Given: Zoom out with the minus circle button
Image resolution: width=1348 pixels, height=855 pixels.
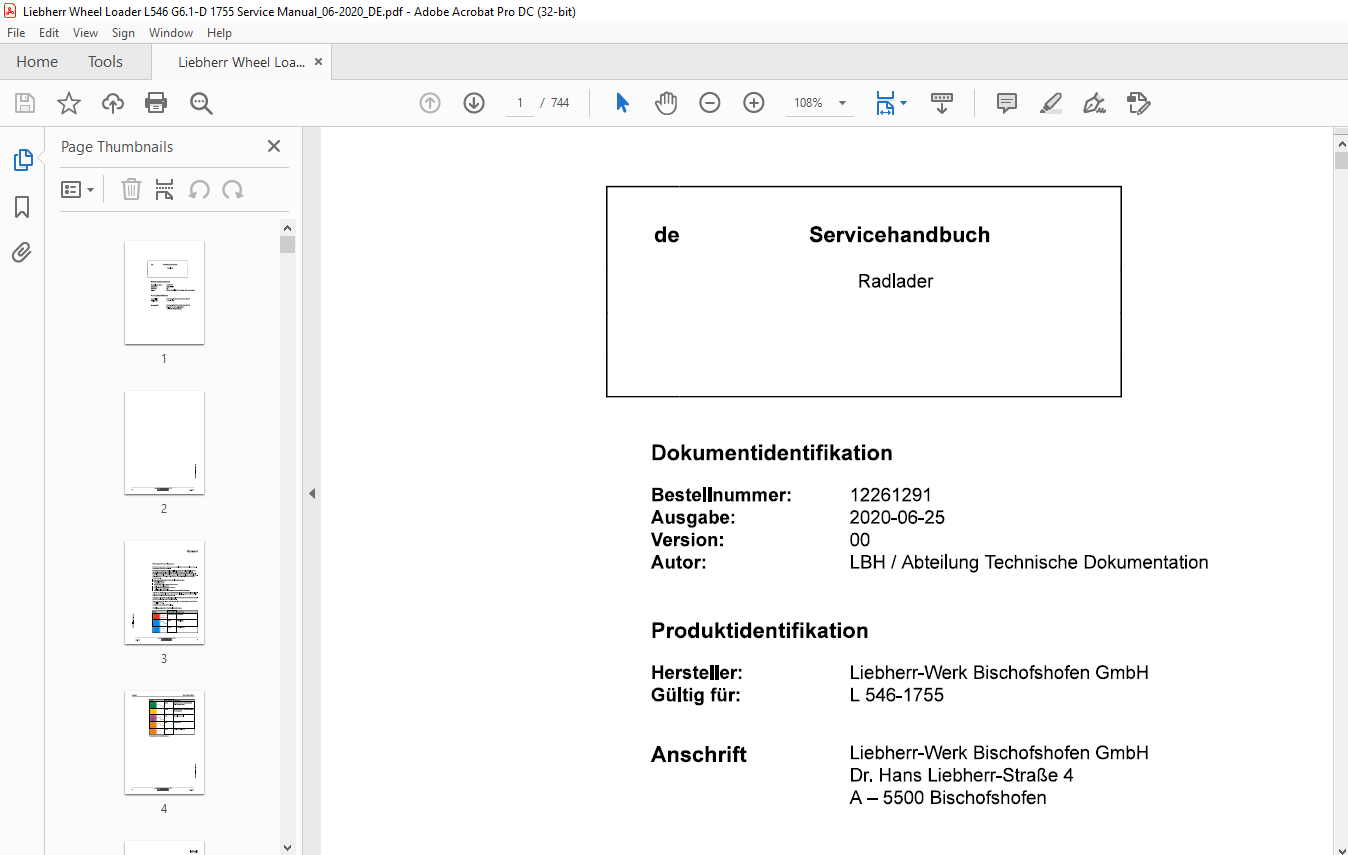Looking at the screenshot, I should pos(710,103).
